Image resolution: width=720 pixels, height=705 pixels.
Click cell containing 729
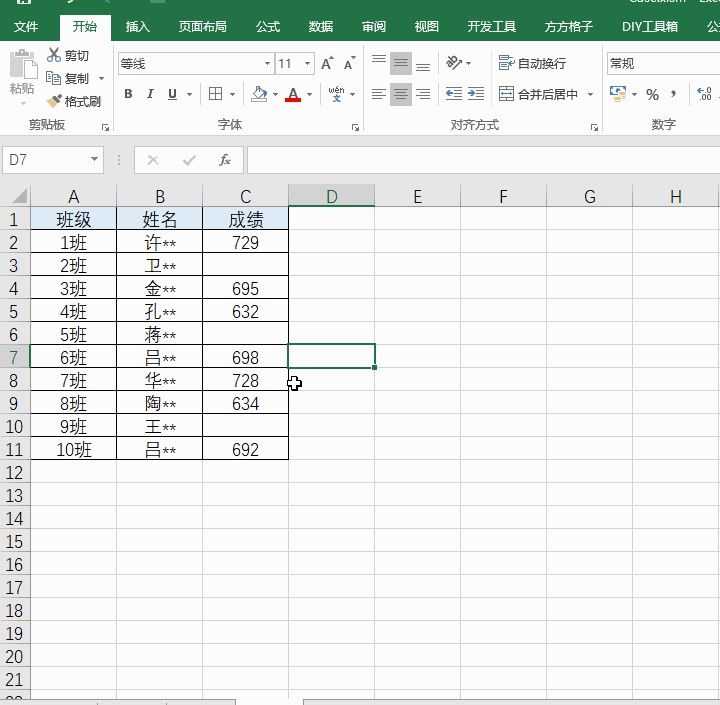246,242
